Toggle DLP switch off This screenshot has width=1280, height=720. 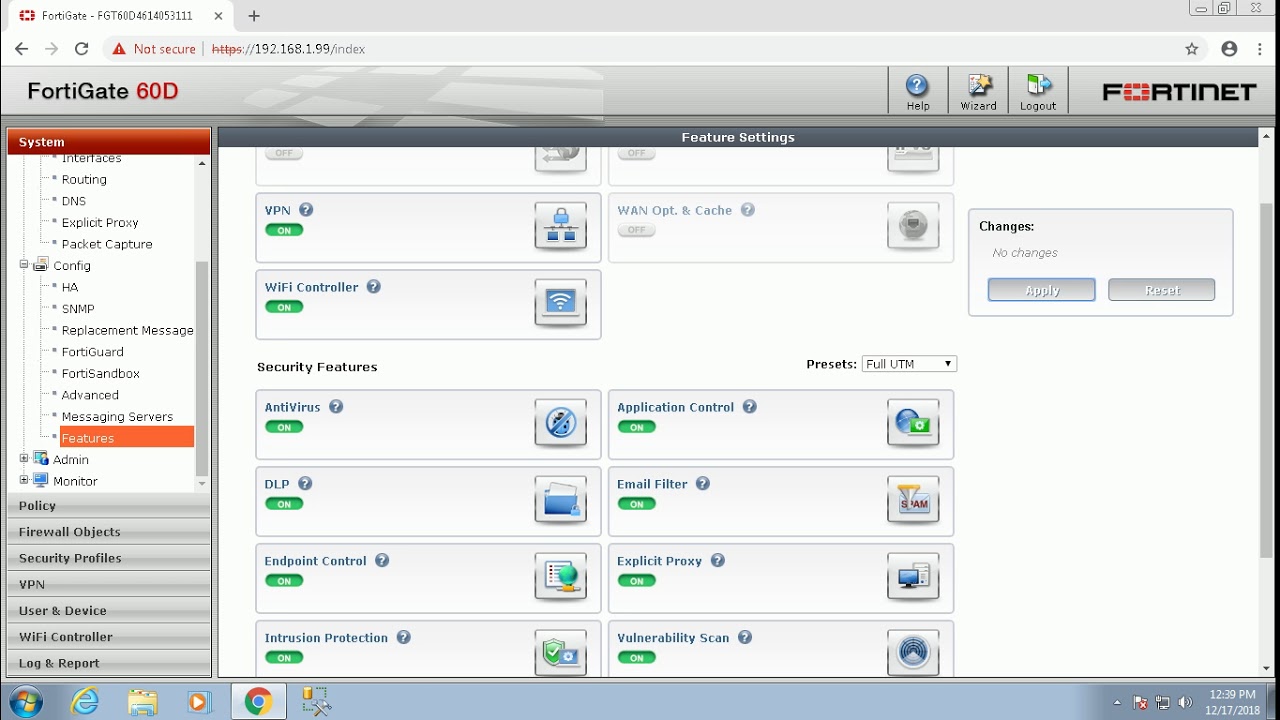pyautogui.click(x=284, y=505)
